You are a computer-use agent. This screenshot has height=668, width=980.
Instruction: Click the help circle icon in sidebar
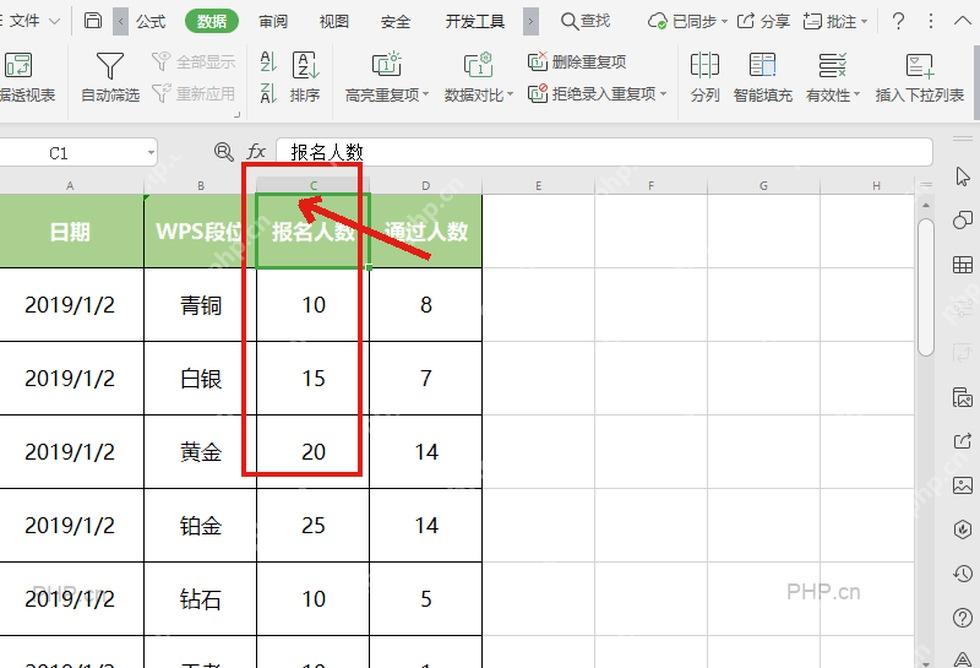pyautogui.click(x=962, y=617)
